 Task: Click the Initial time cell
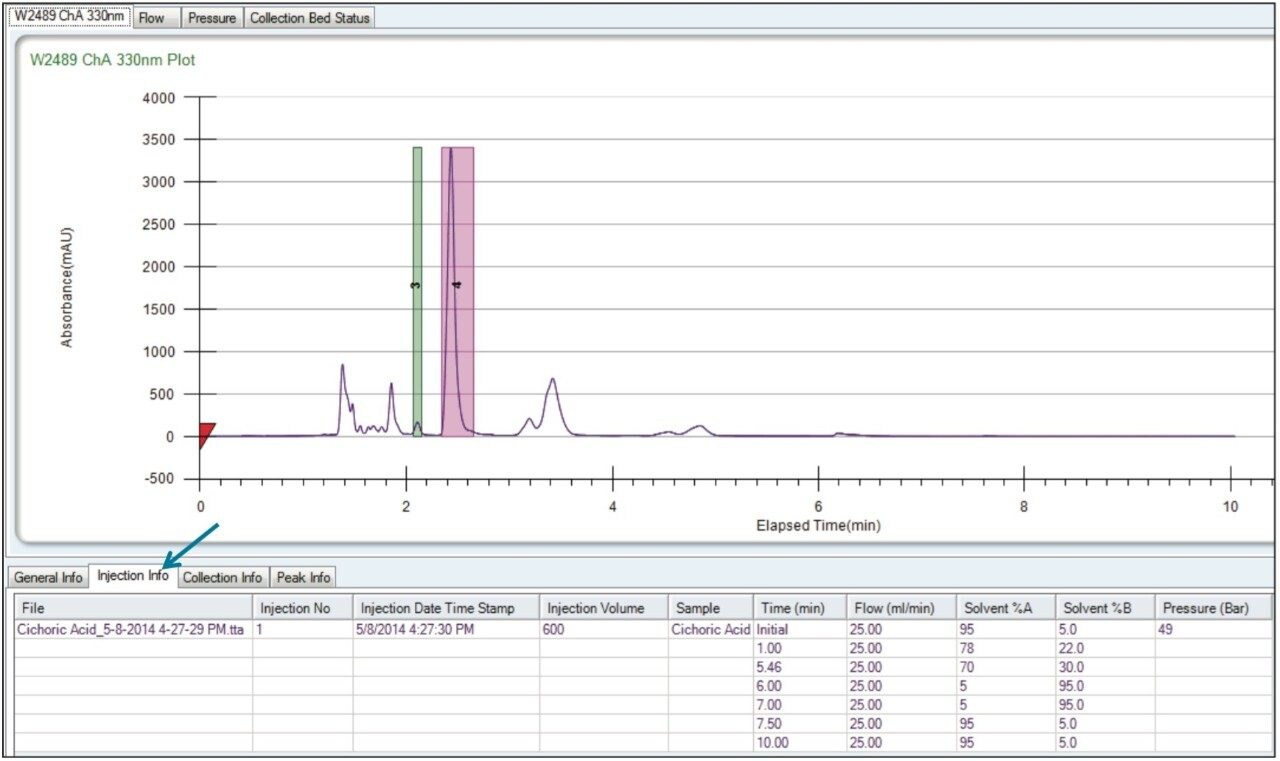pos(798,630)
